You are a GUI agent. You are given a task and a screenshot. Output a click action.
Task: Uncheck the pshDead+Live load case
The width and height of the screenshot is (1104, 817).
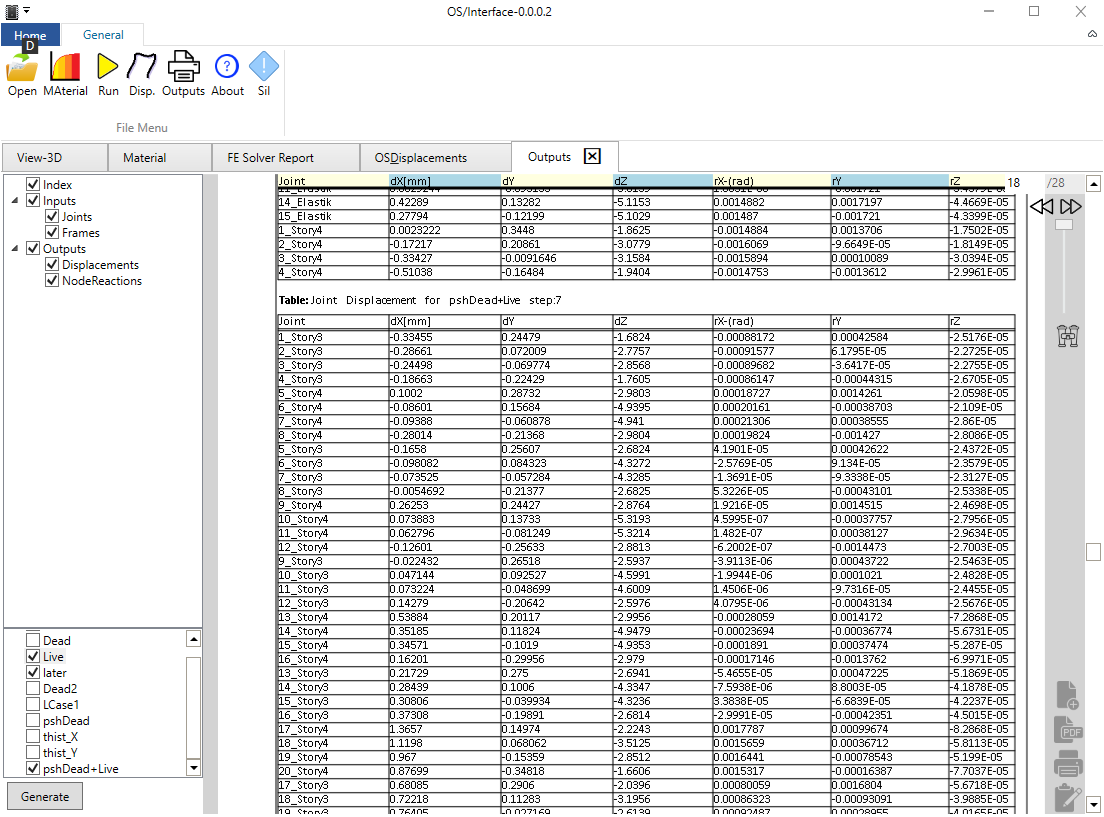[32, 768]
